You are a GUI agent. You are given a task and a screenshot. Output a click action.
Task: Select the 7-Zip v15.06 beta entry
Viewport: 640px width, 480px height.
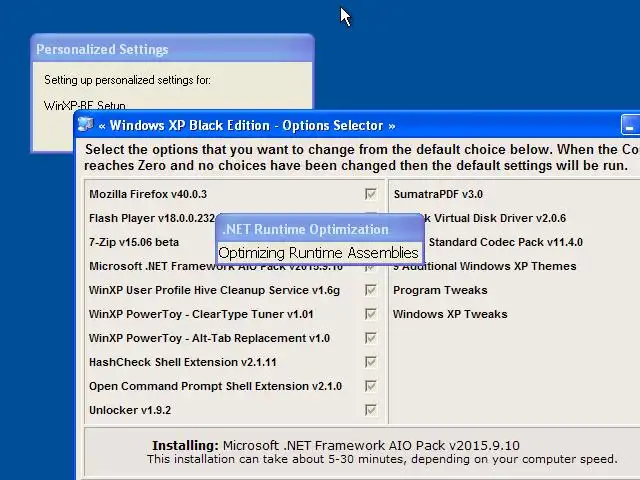tap(134, 242)
